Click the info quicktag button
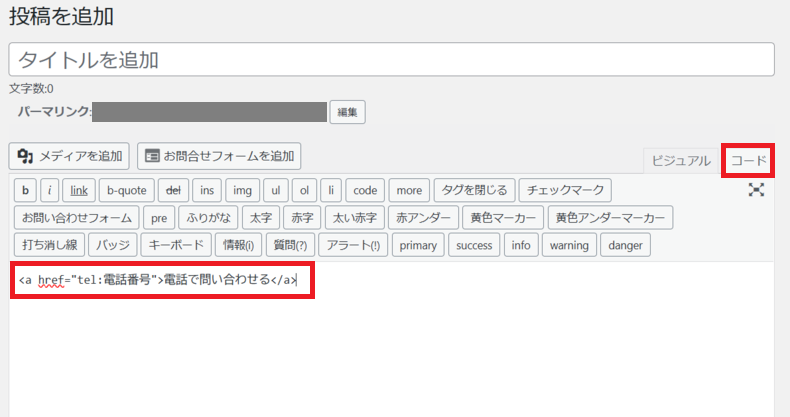Screen dimensions: 790x417 tap(521, 245)
